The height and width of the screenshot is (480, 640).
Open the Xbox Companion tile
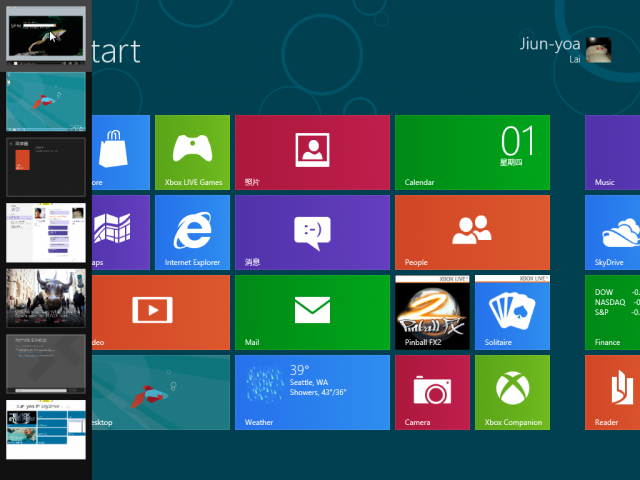click(512, 392)
